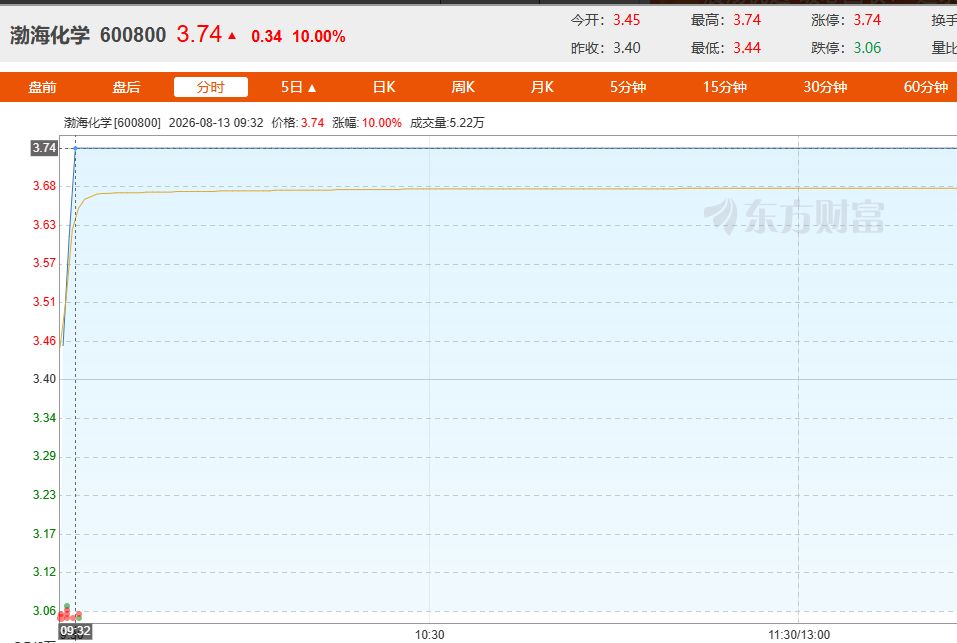The width and height of the screenshot is (957, 643).
Task: Click the 昨收 previous close 3.40
Action: [626, 48]
